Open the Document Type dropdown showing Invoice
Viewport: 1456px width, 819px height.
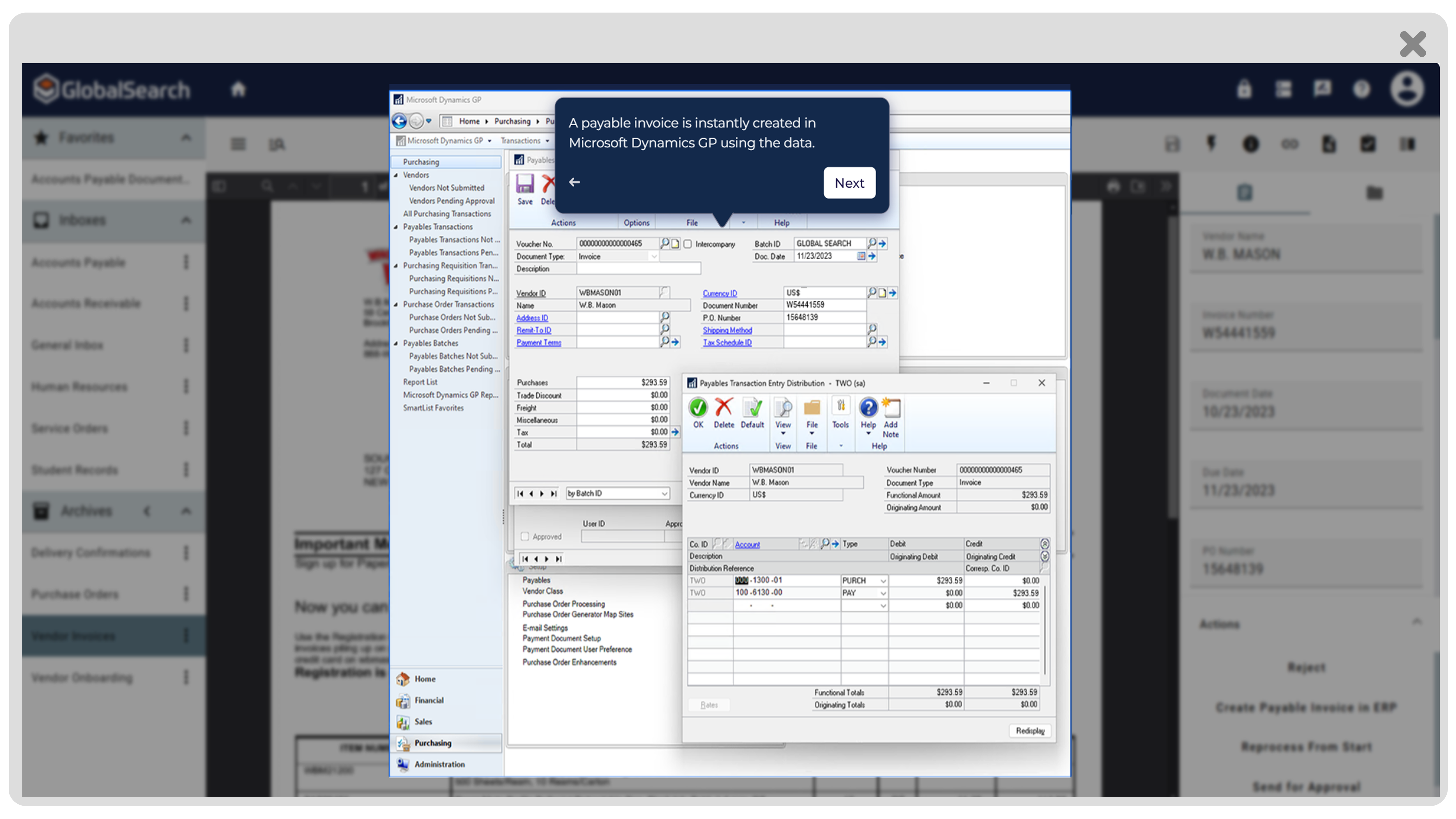click(654, 256)
